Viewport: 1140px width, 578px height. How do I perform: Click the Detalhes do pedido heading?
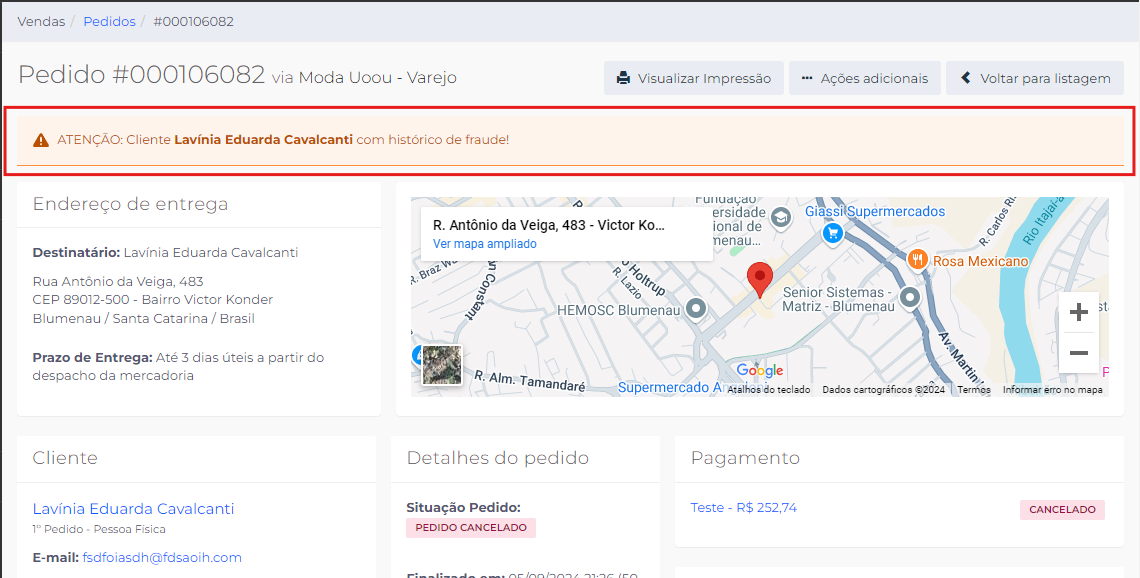pyautogui.click(x=497, y=458)
